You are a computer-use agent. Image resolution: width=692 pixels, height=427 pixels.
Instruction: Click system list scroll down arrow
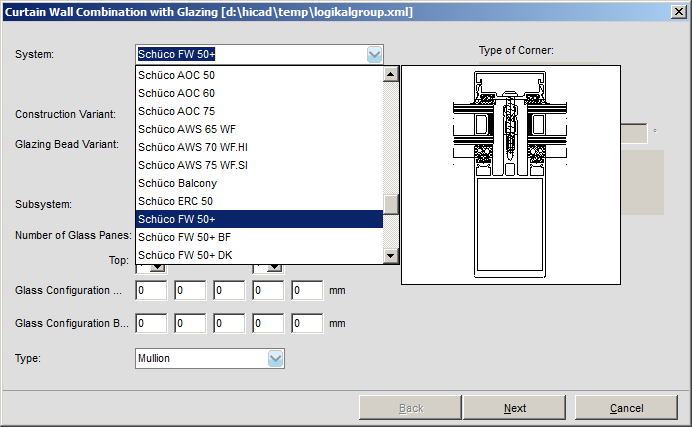(391, 255)
